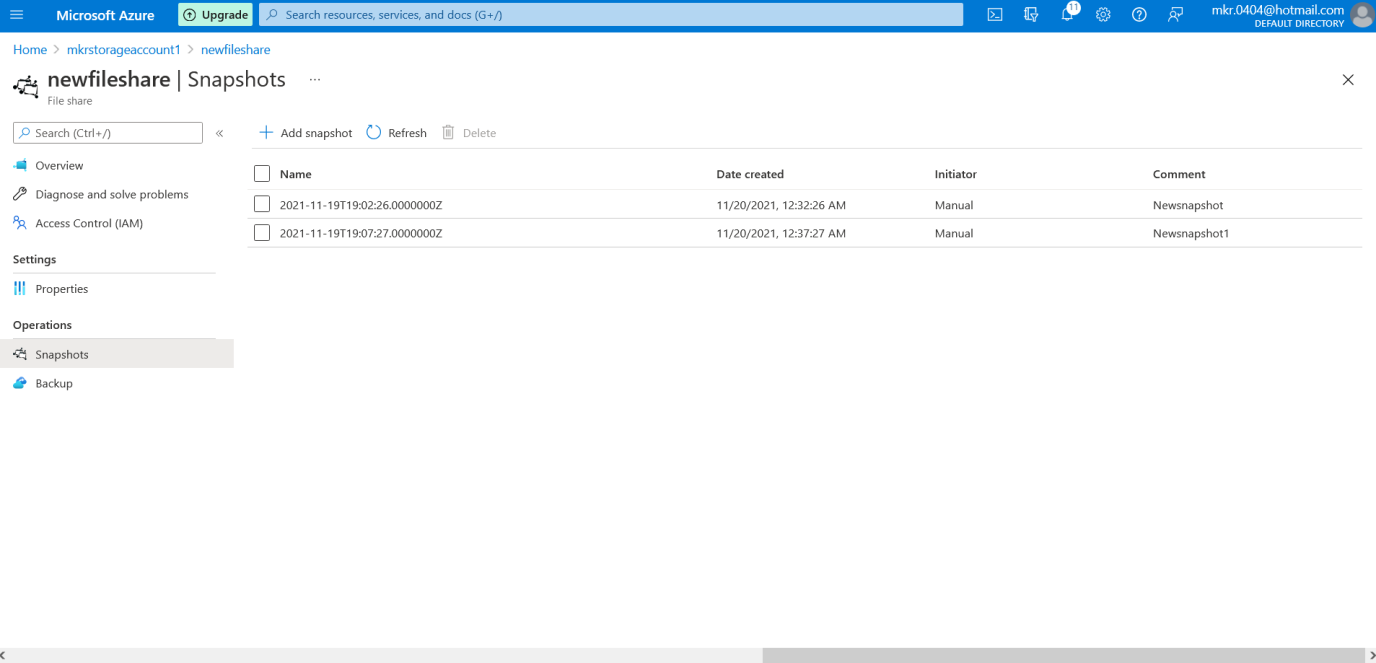
Task: Click the Overview icon in the sidebar
Action: [x=20, y=166]
